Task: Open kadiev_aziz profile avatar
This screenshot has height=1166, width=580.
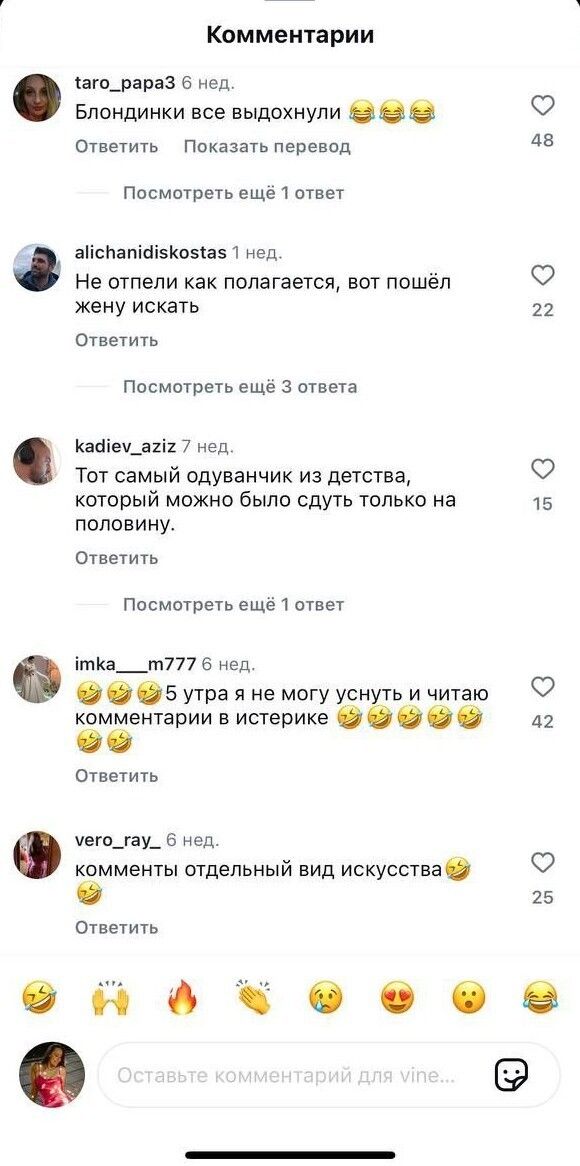Action: pos(36,461)
